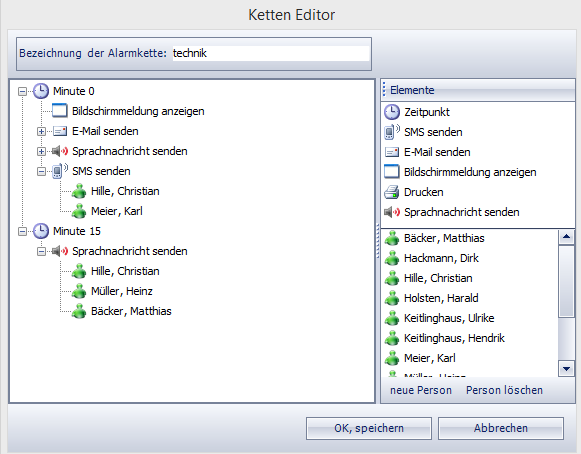Screen dimensions: 581x454
Task: Click the Abbrechen button
Action: tap(501, 428)
